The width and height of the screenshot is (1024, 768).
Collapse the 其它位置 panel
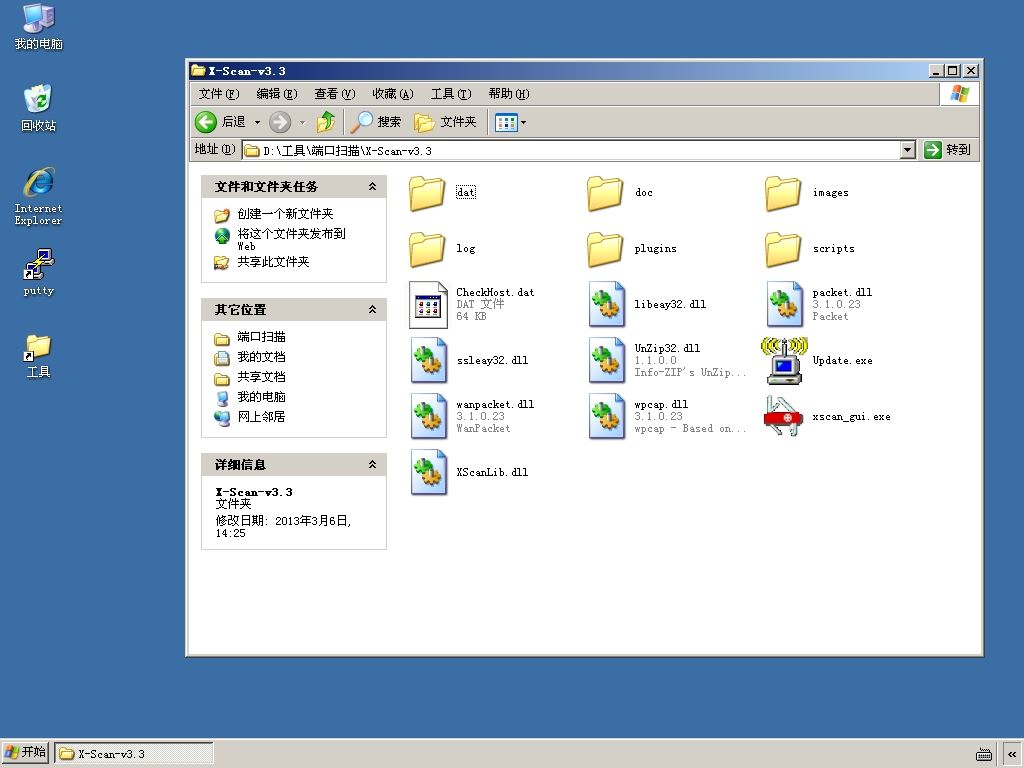372,310
